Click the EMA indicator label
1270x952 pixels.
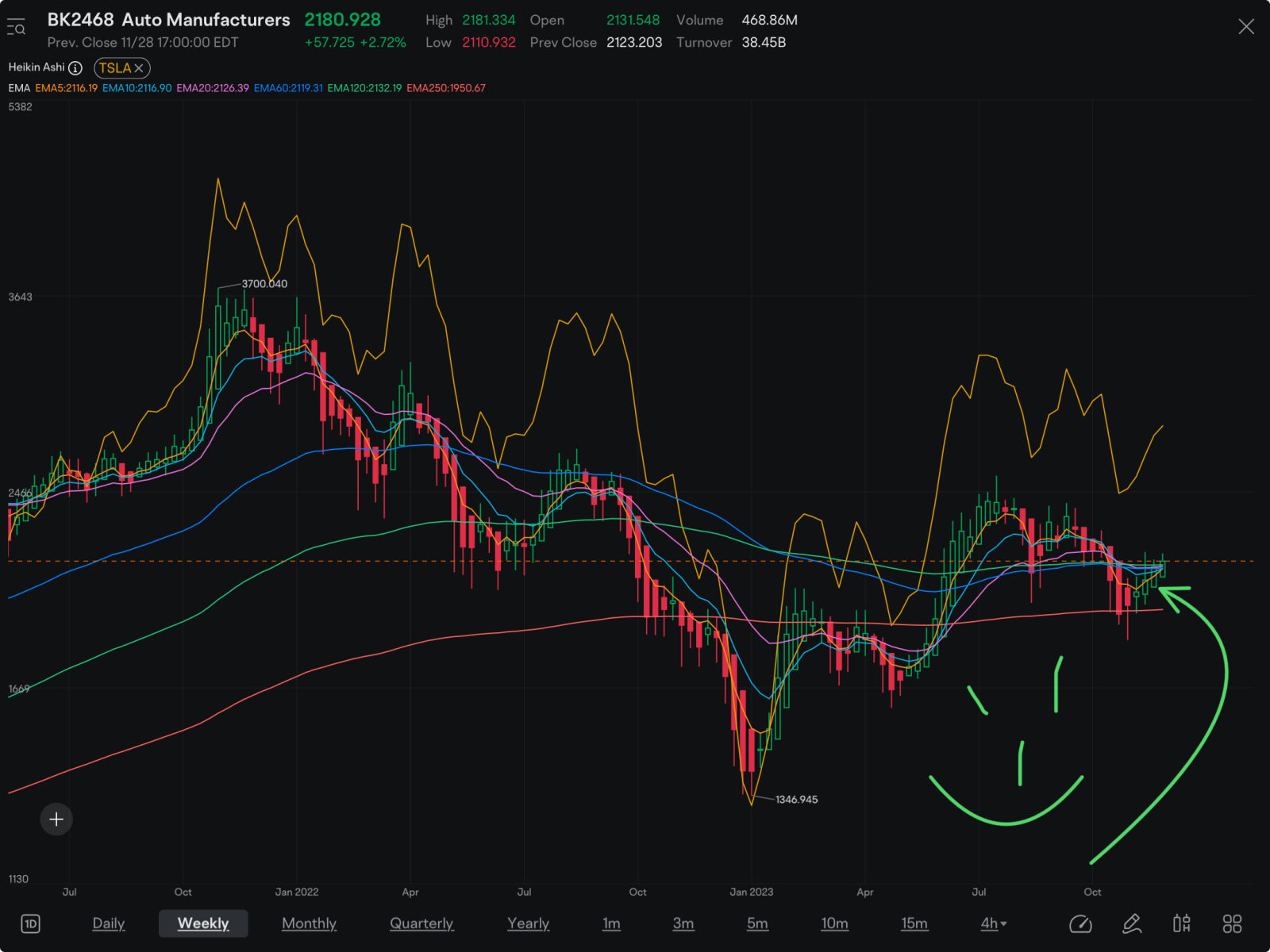19,88
